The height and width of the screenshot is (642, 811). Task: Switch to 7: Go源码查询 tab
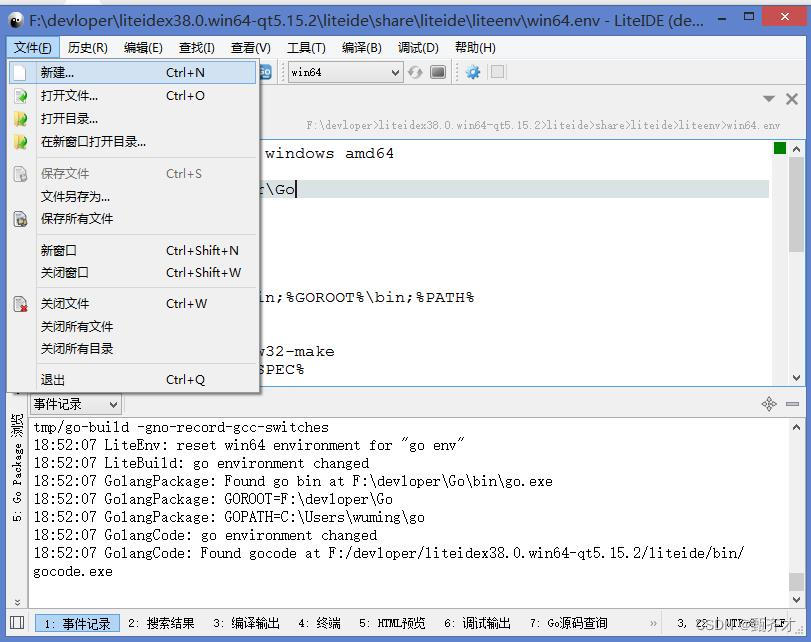[x=568, y=623]
